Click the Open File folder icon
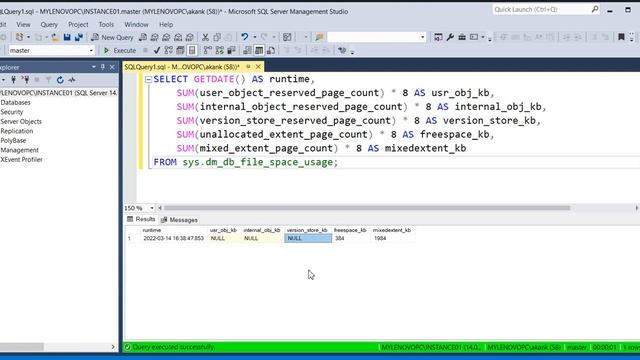This screenshot has width=640, height=360. point(55,37)
